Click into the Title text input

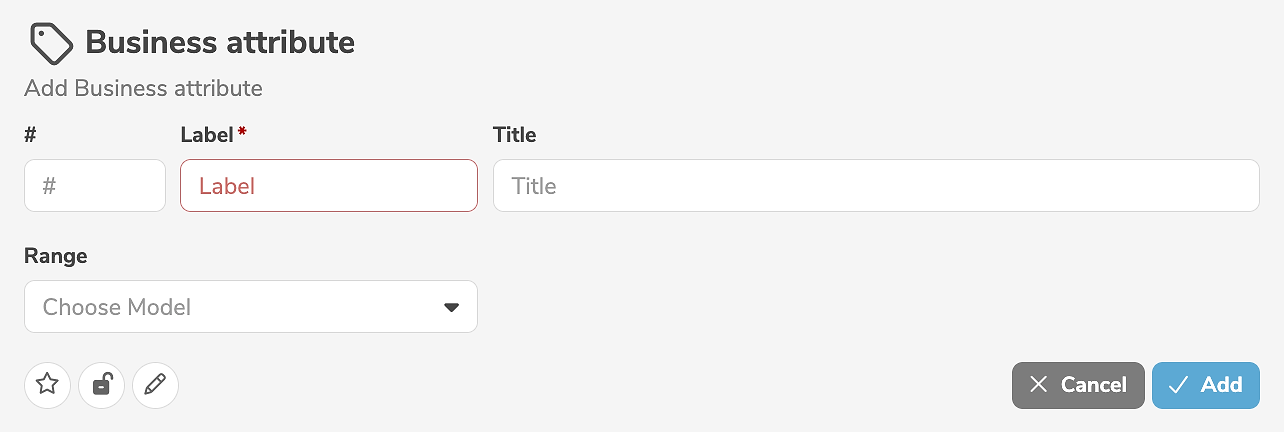(875, 186)
